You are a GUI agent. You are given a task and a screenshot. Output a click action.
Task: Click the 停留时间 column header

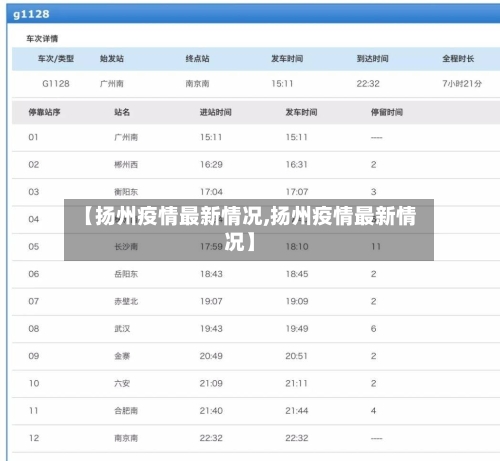coord(387,112)
